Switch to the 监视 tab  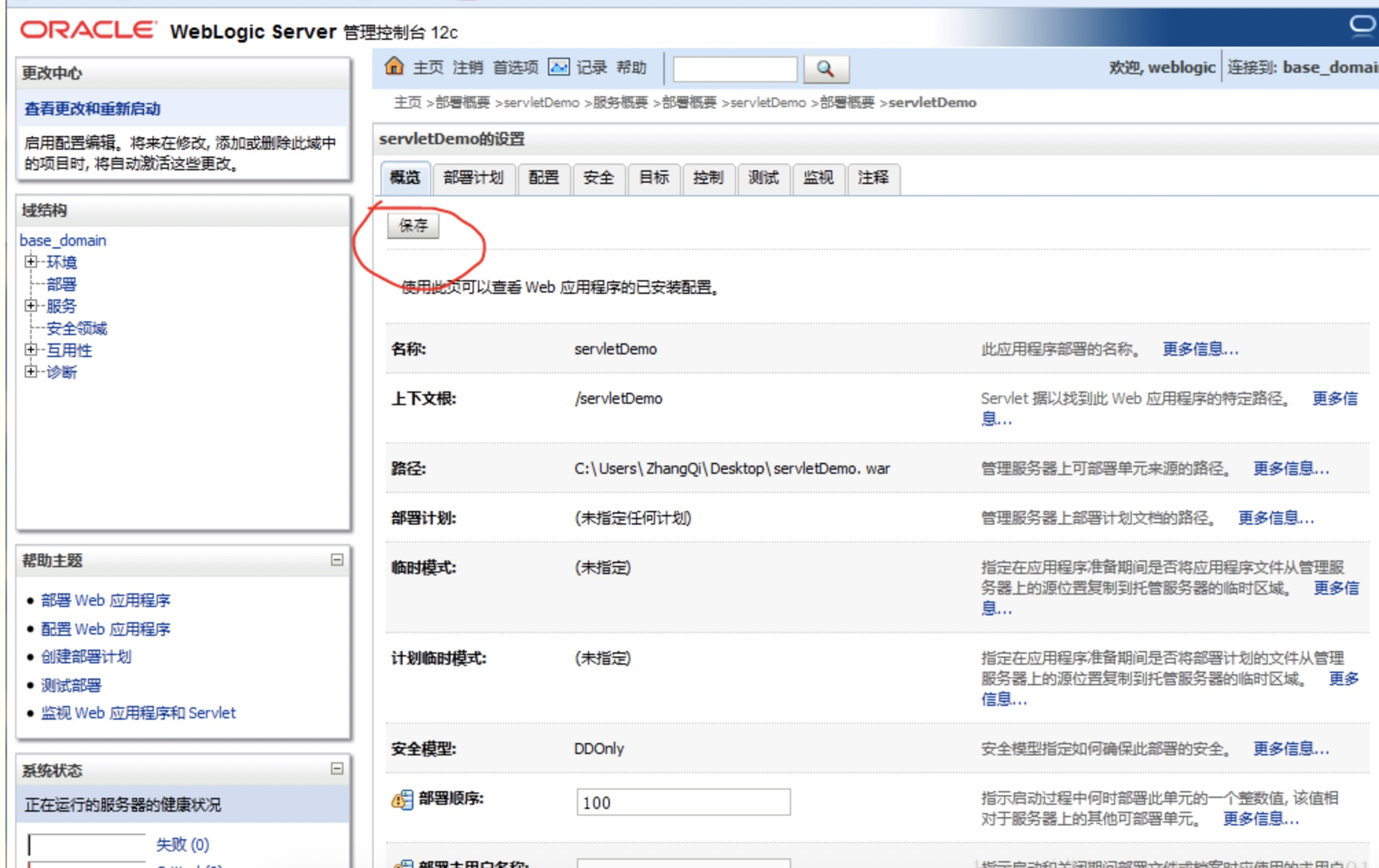[819, 179]
